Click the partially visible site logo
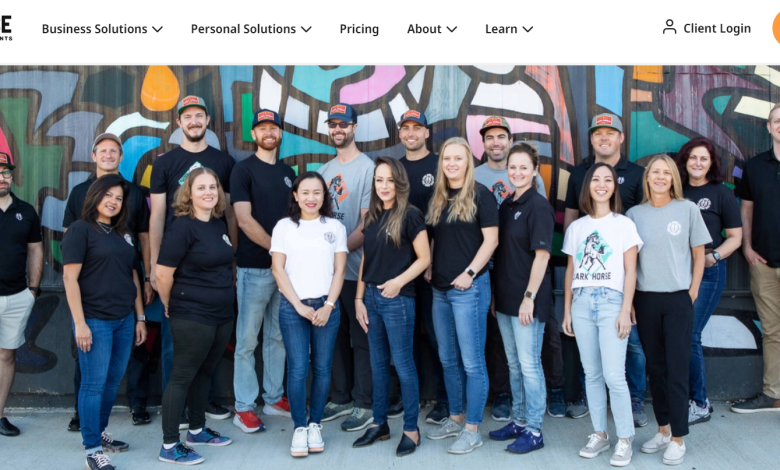Image resolution: width=780 pixels, height=470 pixels. (x=6, y=28)
